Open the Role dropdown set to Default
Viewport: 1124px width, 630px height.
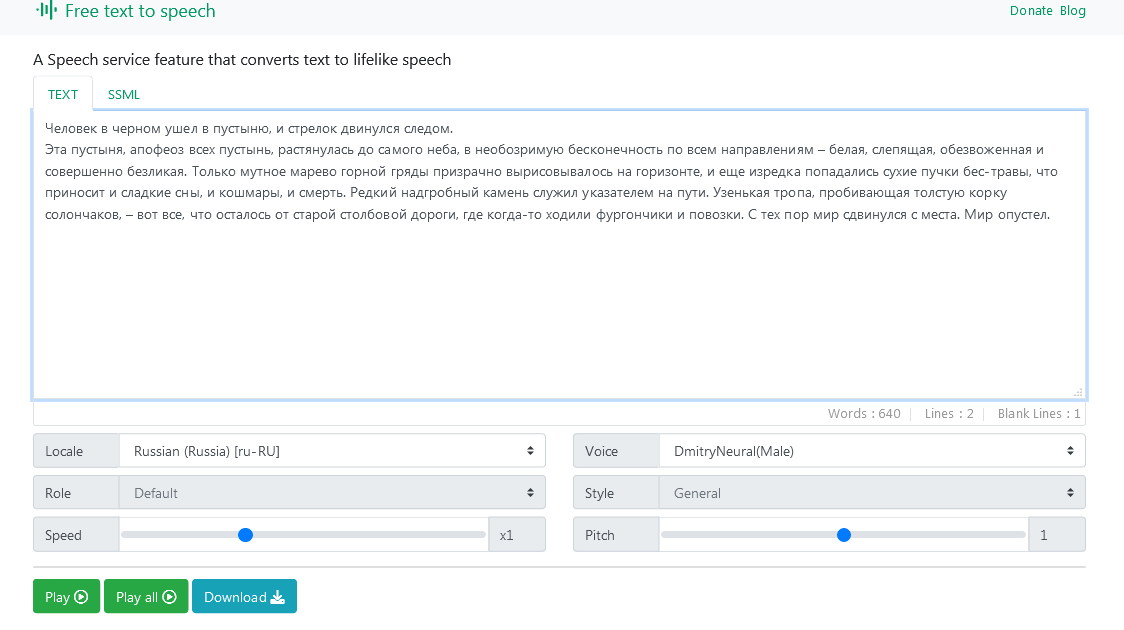(x=332, y=492)
